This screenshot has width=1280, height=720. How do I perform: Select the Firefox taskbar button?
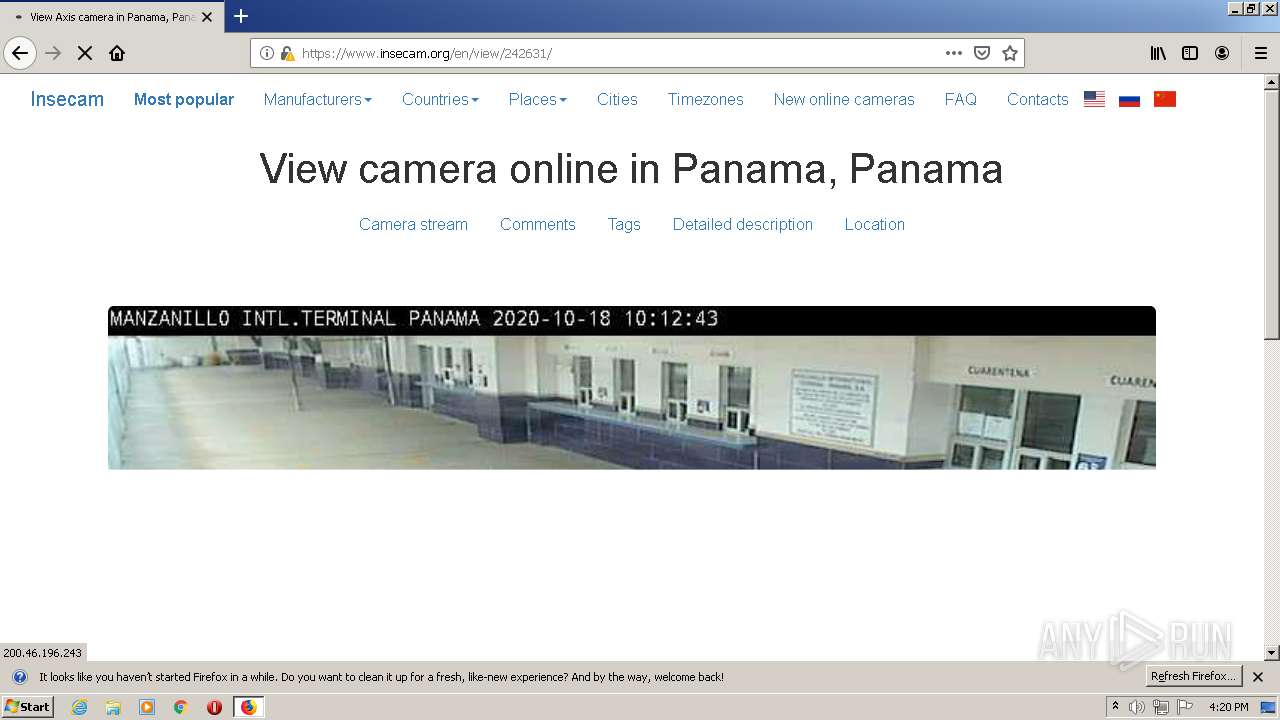click(x=248, y=707)
